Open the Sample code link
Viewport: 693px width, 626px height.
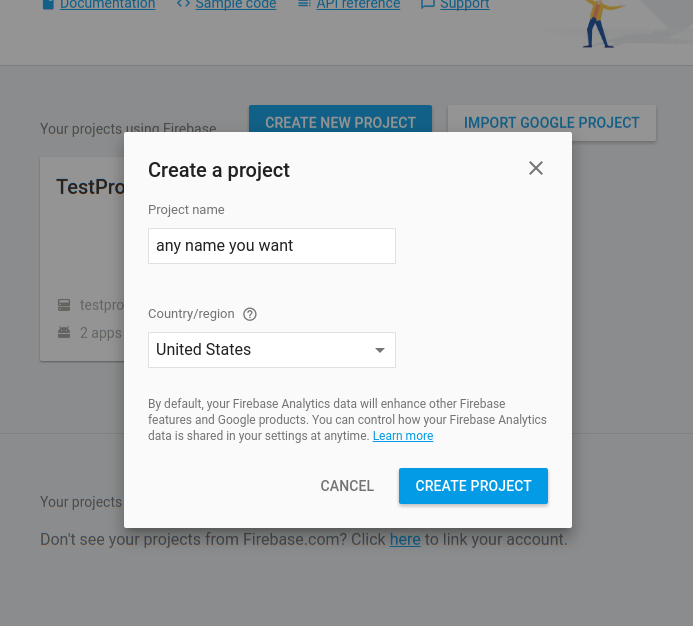pos(236,4)
